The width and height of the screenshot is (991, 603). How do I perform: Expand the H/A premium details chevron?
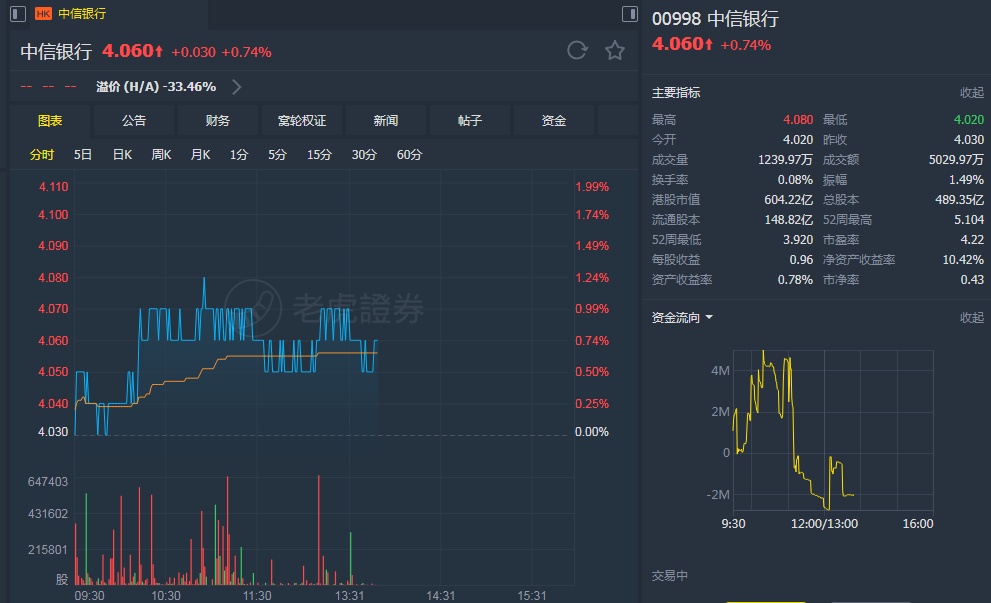(236, 87)
